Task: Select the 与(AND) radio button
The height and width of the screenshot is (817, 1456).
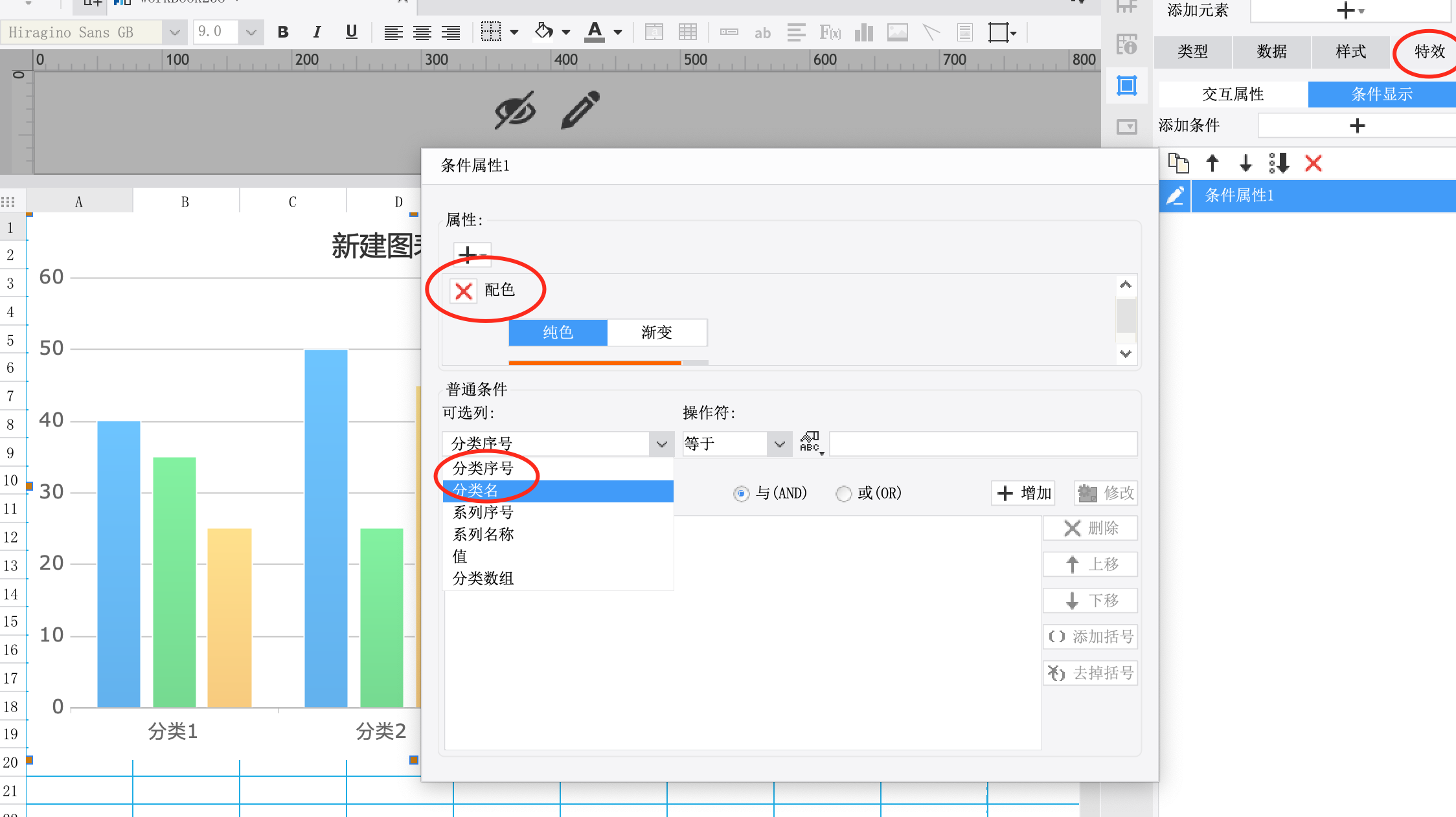Action: [741, 494]
